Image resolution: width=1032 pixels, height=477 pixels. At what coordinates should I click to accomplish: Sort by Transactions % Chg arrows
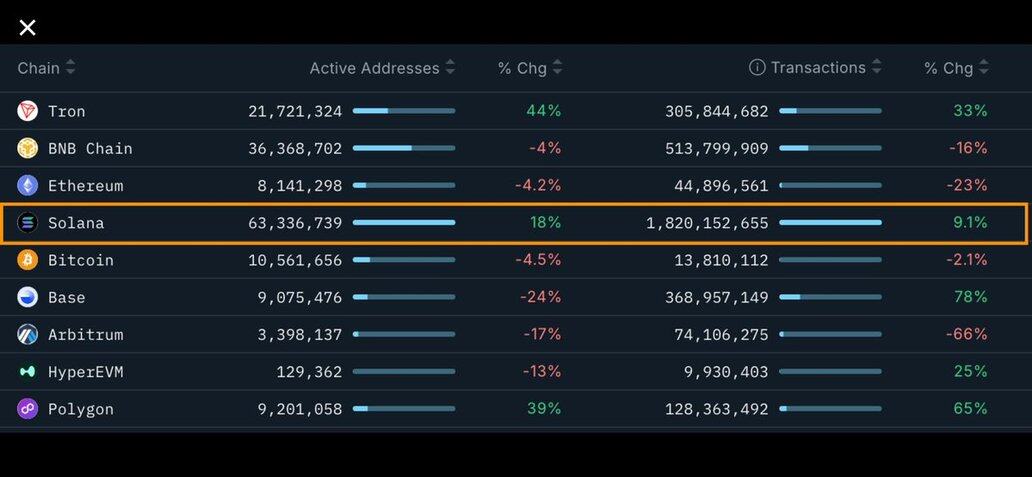pyautogui.click(x=984, y=68)
